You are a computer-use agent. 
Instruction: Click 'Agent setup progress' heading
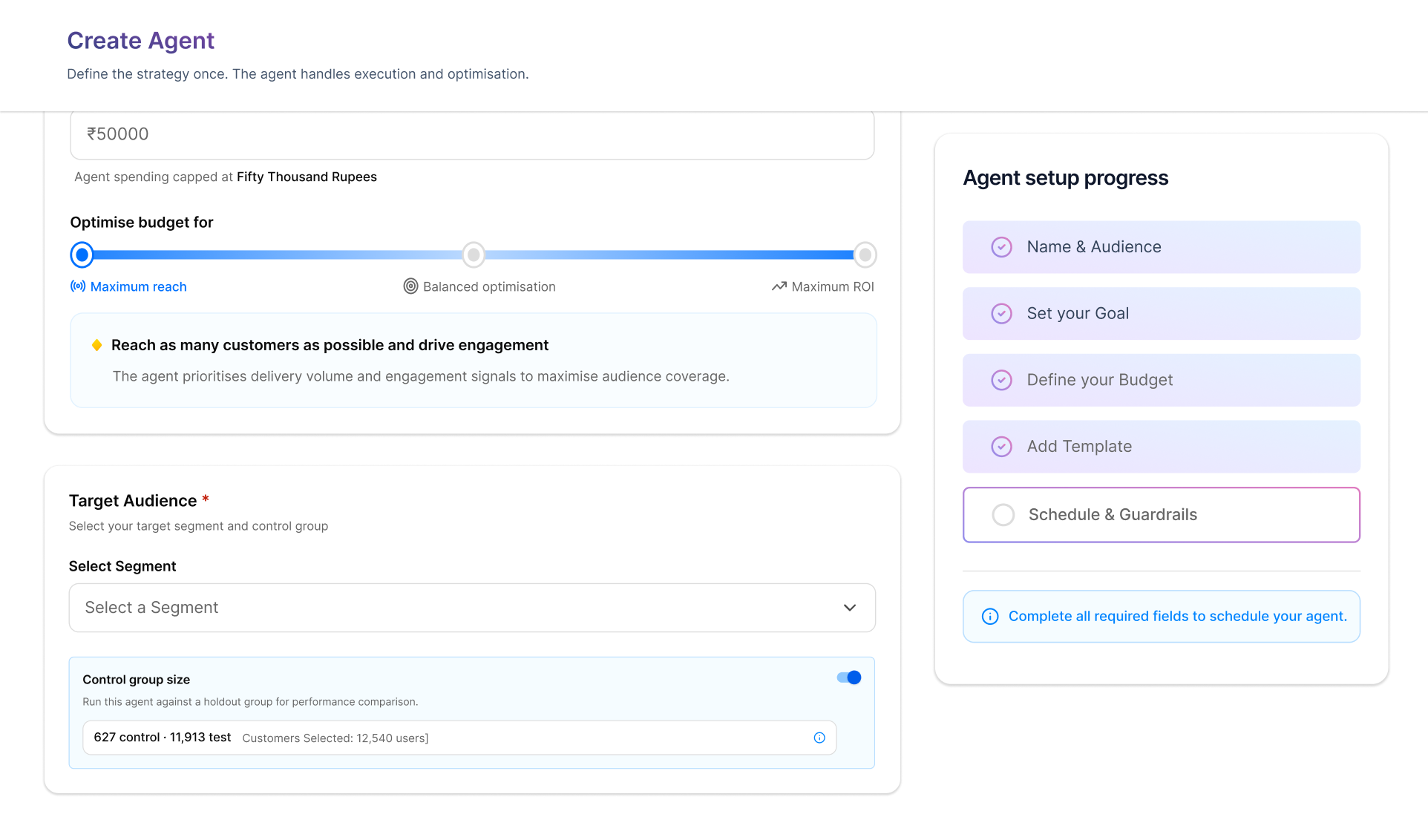pyautogui.click(x=1066, y=178)
